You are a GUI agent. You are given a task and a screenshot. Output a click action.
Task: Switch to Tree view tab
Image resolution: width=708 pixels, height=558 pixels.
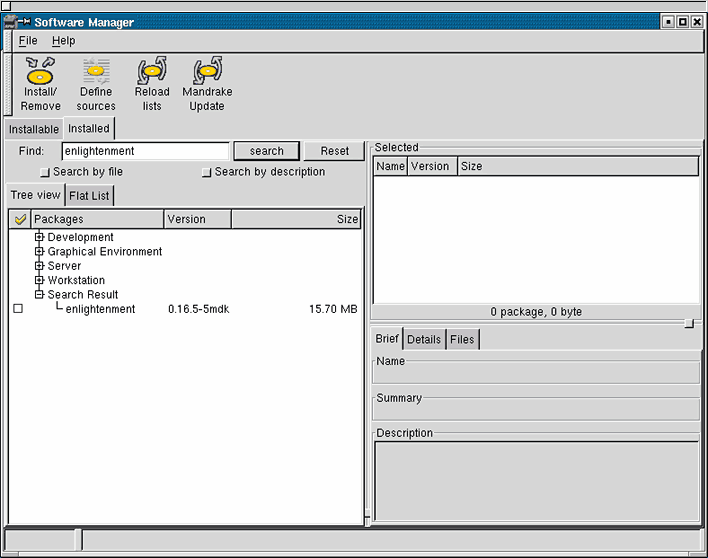(35, 195)
